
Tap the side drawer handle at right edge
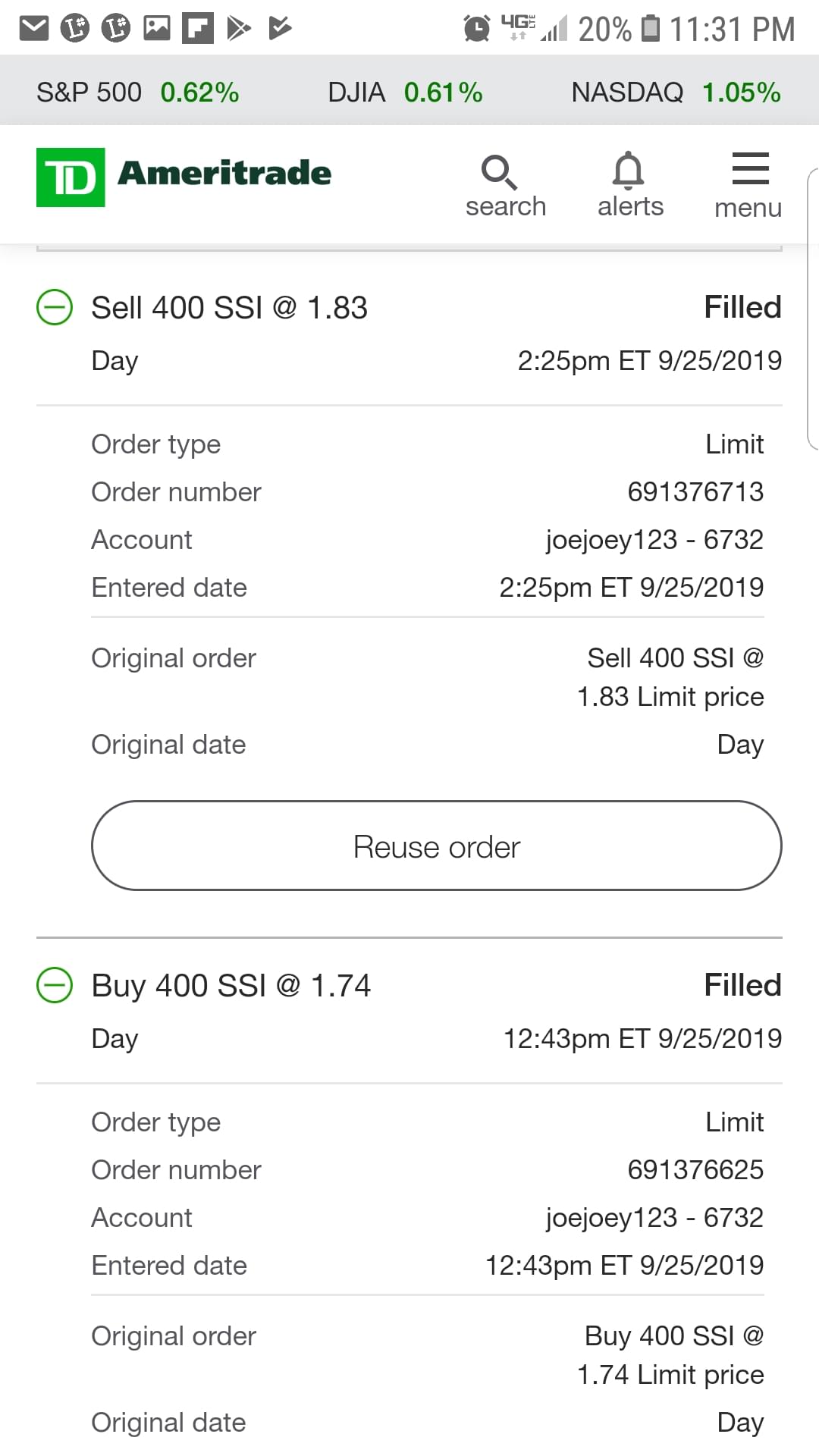pyautogui.click(x=812, y=309)
